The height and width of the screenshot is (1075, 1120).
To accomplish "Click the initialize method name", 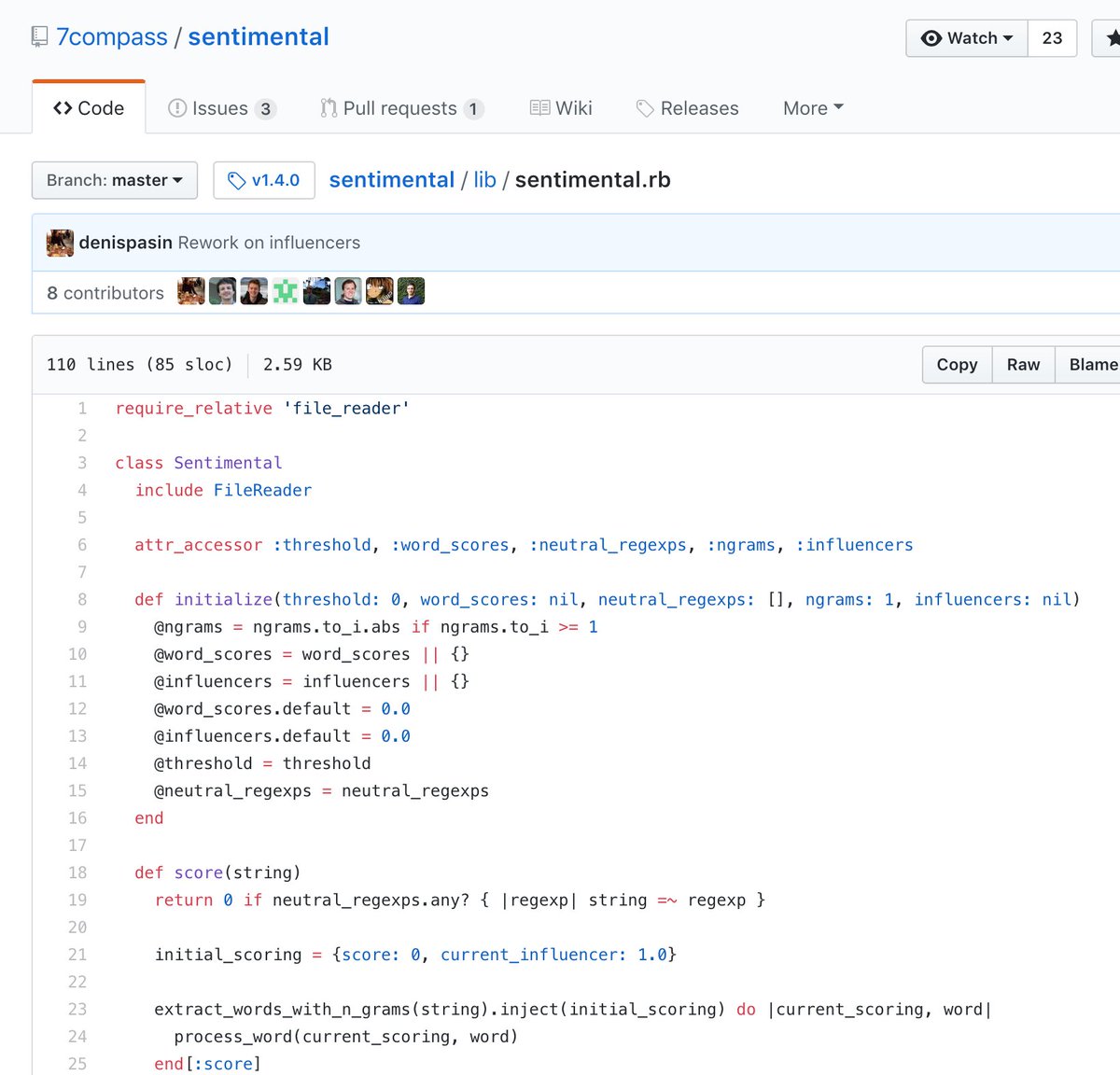I will (223, 600).
